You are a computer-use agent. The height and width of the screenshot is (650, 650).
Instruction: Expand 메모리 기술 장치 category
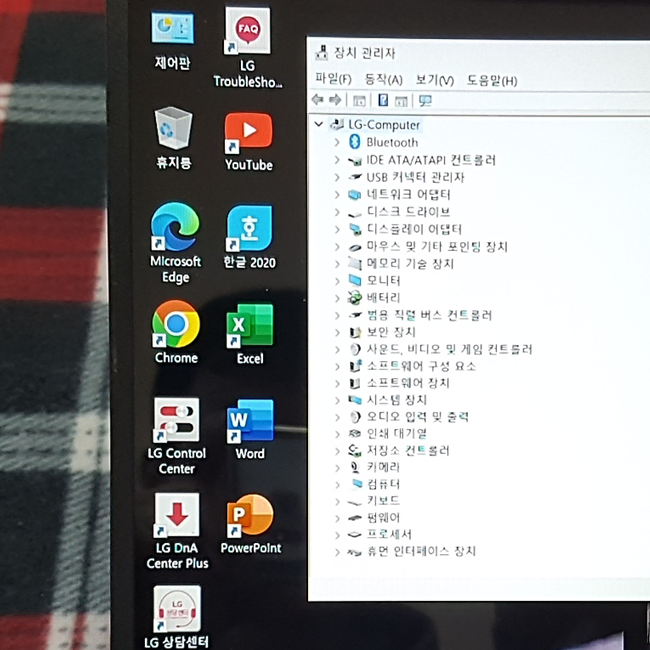pos(337,264)
